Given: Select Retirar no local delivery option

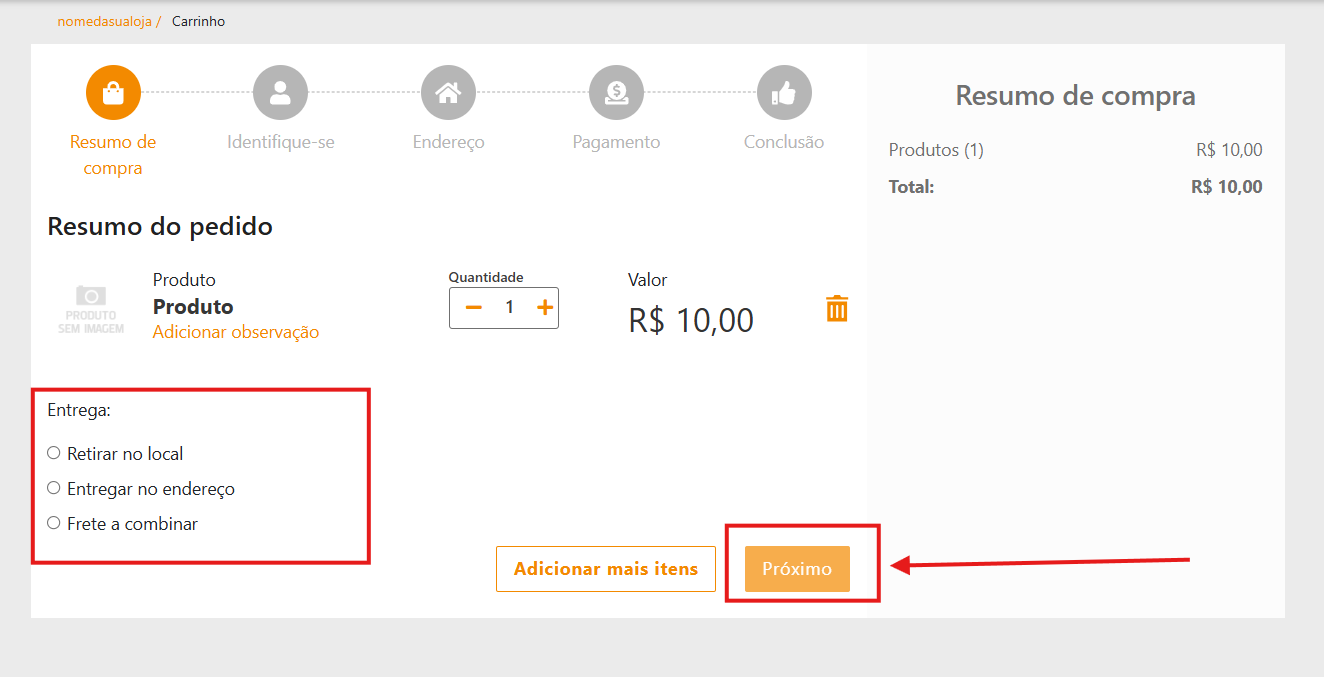Looking at the screenshot, I should click(x=54, y=453).
